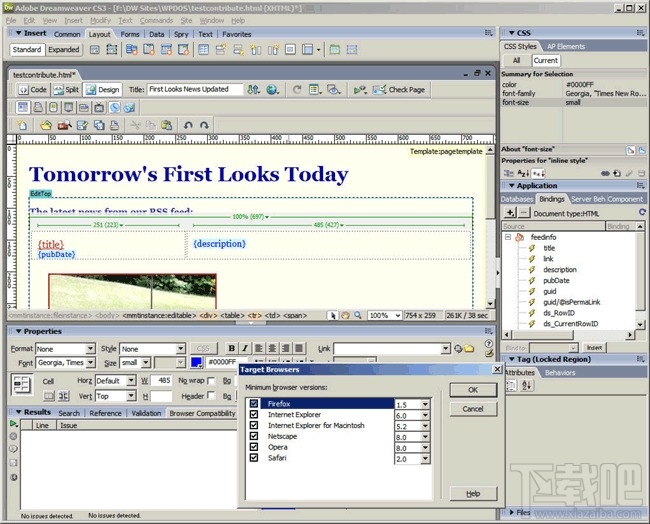Click the New document icon
The height and width of the screenshot is (524, 650).
[x=22, y=125]
